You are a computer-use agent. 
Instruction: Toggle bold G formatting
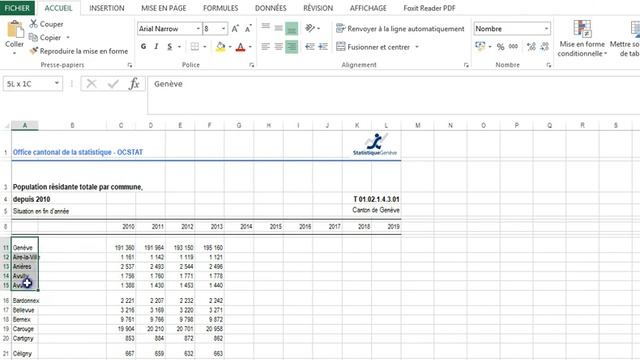point(143,47)
